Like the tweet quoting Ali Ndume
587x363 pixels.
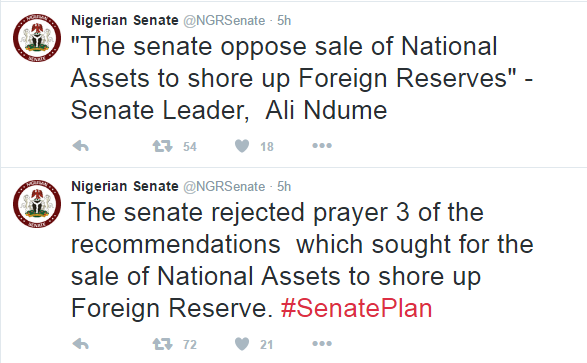click(x=242, y=146)
